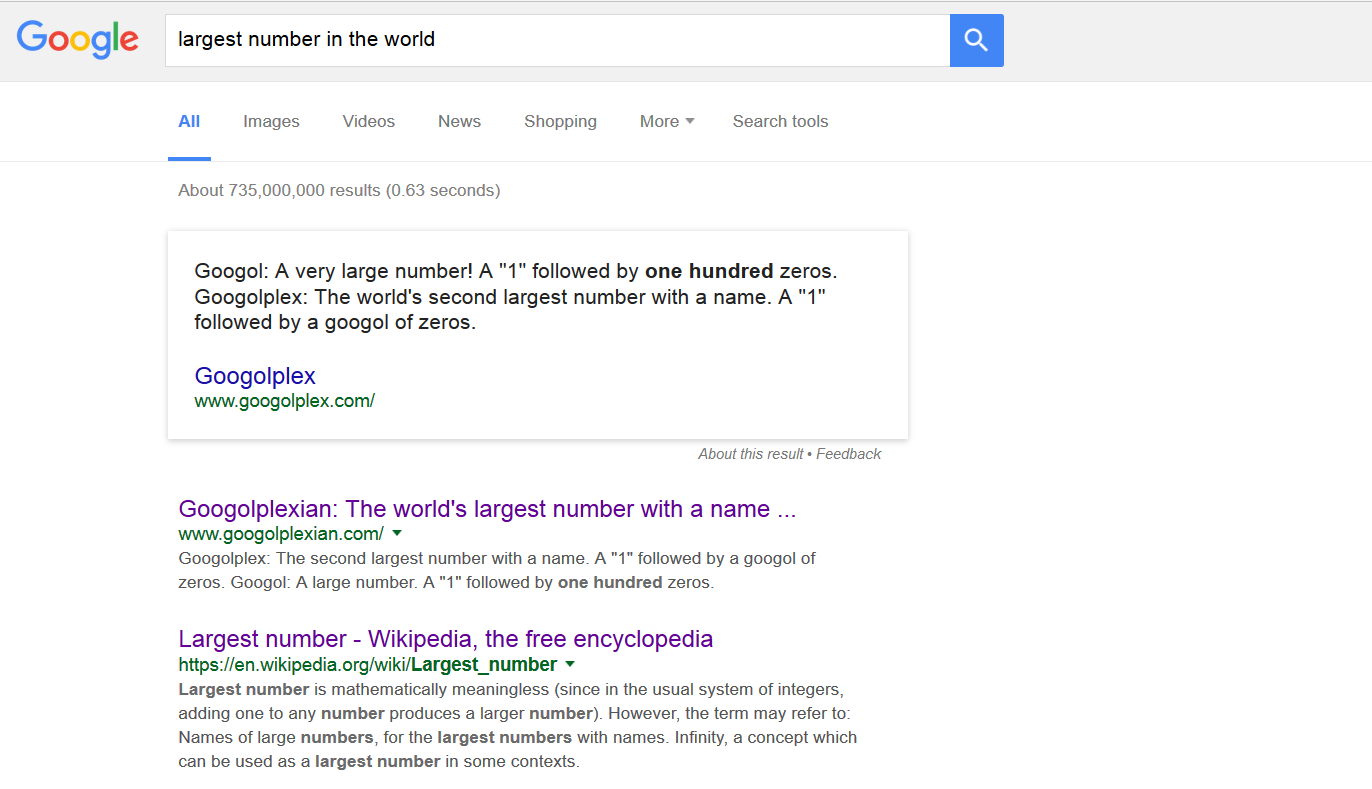Go to the News tab
The image size is (1372, 789).
[459, 121]
